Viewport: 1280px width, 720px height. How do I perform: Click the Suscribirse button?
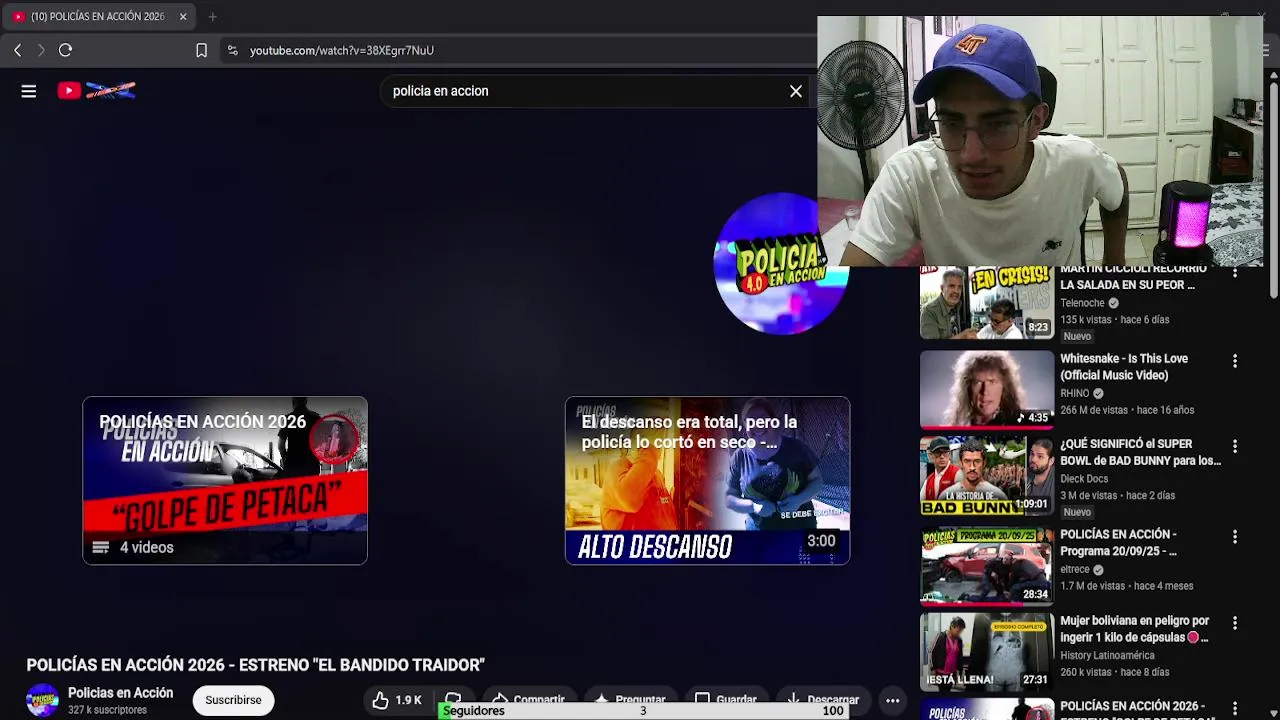[x=233, y=700]
